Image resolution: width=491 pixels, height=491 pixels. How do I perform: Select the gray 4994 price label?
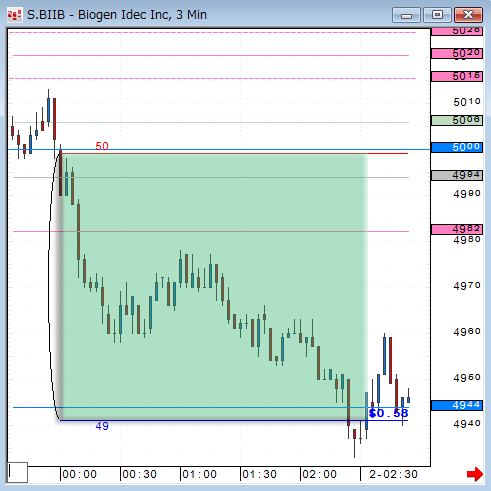click(x=457, y=175)
